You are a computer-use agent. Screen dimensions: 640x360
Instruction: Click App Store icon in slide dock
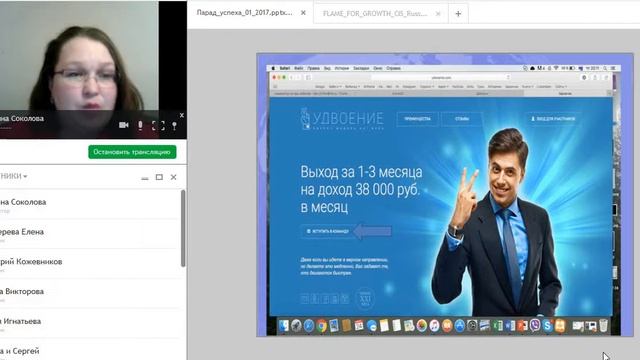(460, 325)
